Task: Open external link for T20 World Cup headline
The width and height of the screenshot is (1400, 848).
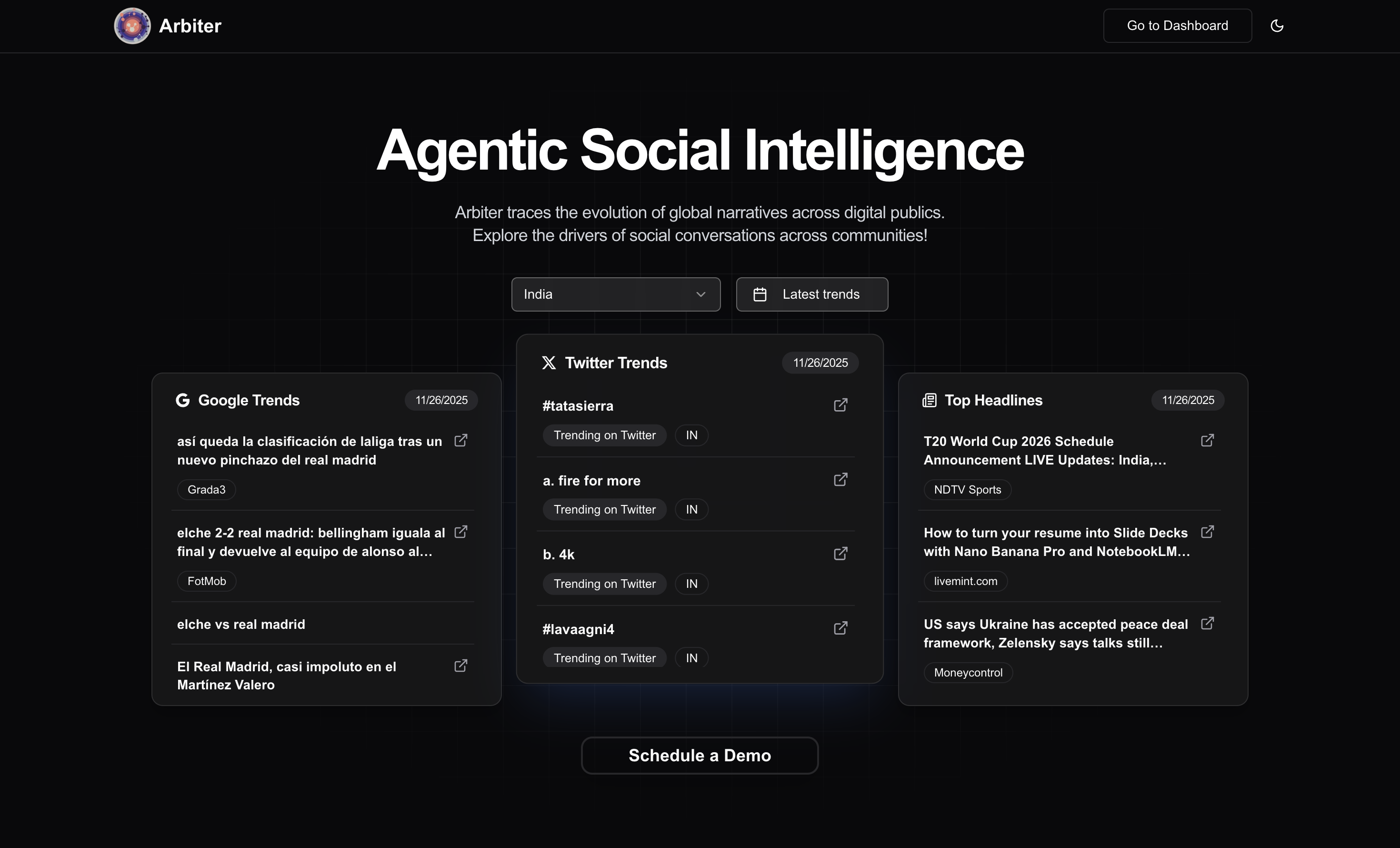Action: pos(1208,441)
